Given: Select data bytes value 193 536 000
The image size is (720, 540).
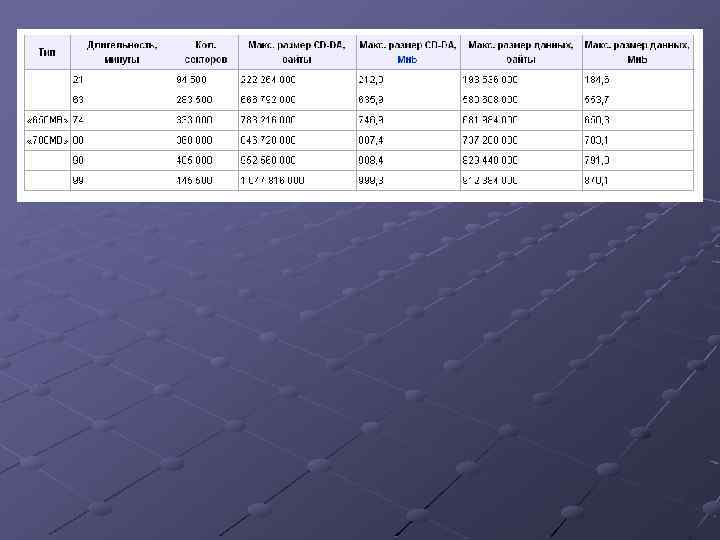Looking at the screenshot, I should (490, 80).
